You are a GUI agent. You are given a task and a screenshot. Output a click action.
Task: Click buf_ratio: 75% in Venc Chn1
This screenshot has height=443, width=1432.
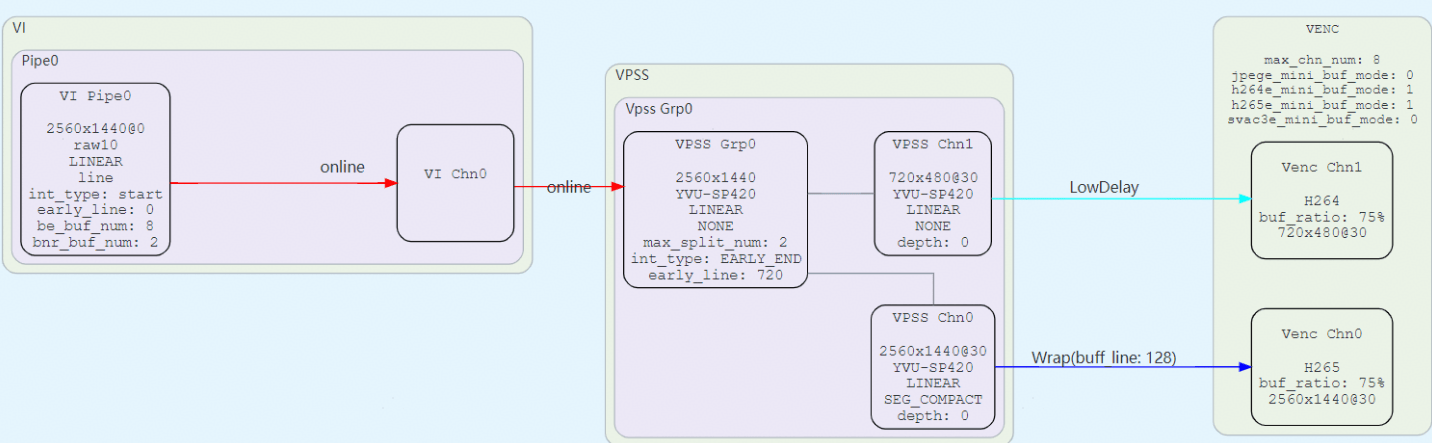click(x=1321, y=216)
